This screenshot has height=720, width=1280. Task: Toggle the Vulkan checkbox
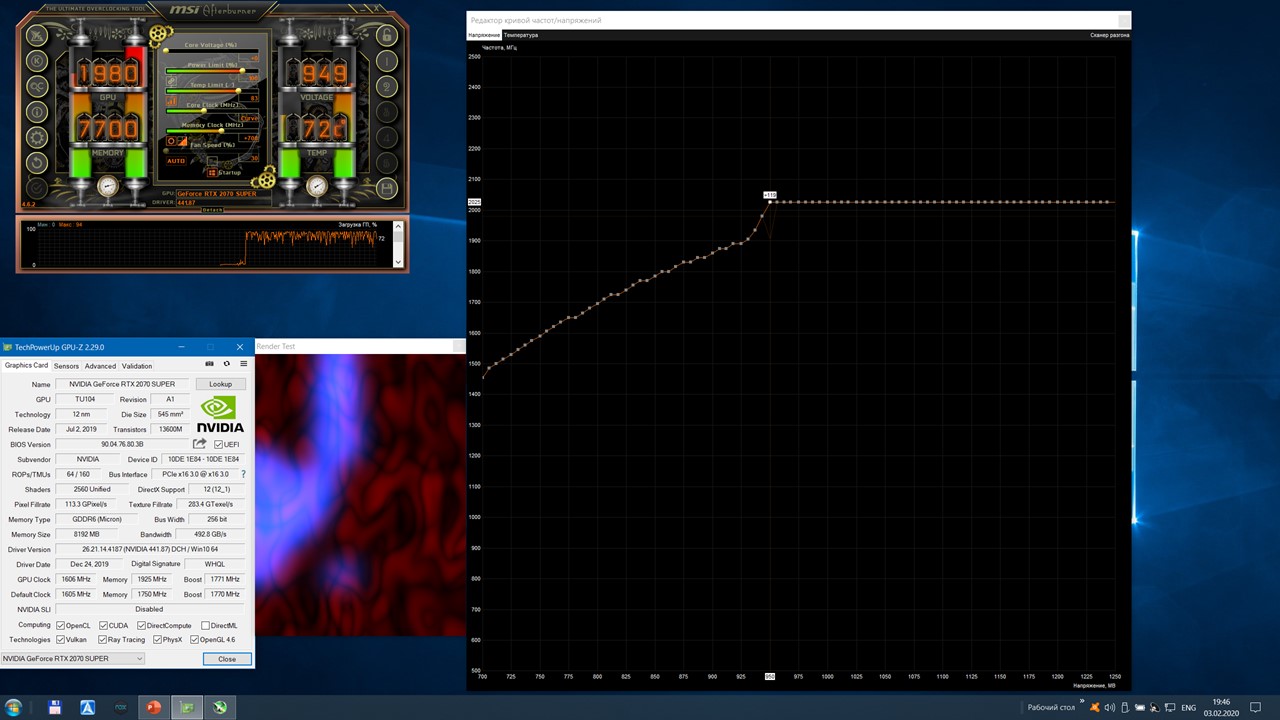pyautogui.click(x=61, y=640)
